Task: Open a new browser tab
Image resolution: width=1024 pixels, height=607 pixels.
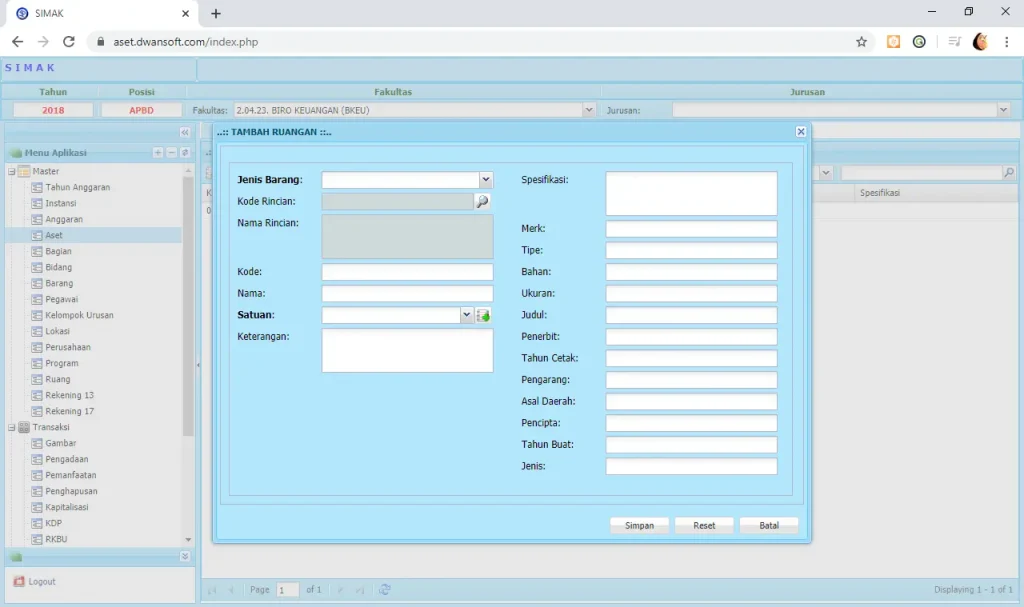Action: (216, 13)
